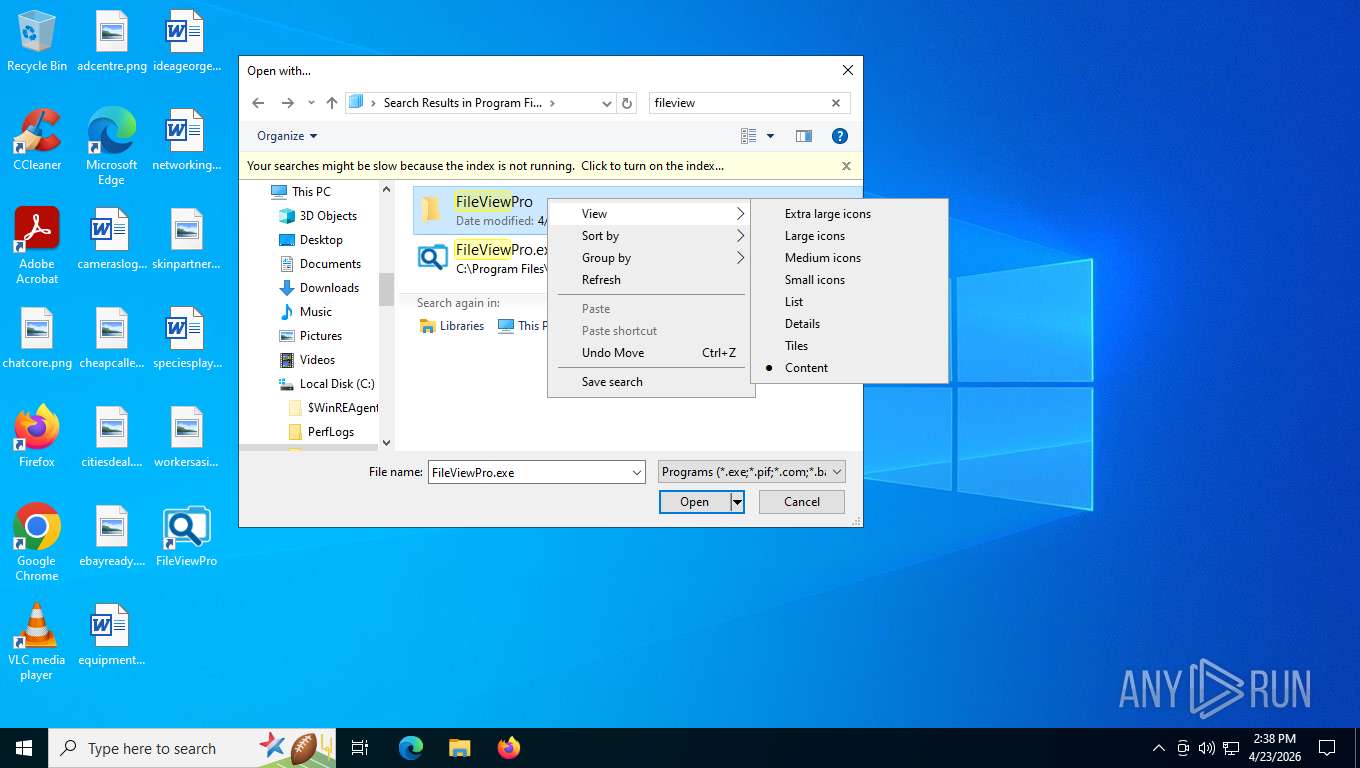Open the notification center icon
Screen dimensions: 1360x768
1327,748
